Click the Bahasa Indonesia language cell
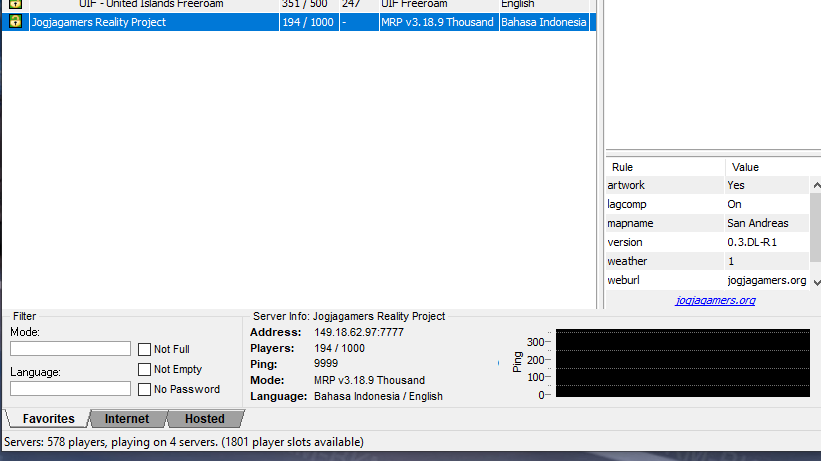This screenshot has width=821, height=461. coord(543,22)
